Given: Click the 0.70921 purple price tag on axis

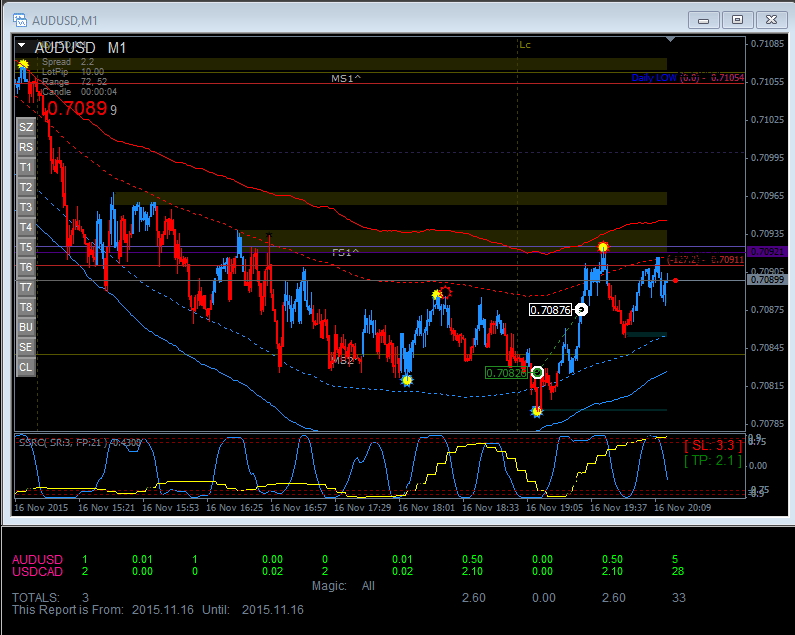Looking at the screenshot, I should (768, 252).
